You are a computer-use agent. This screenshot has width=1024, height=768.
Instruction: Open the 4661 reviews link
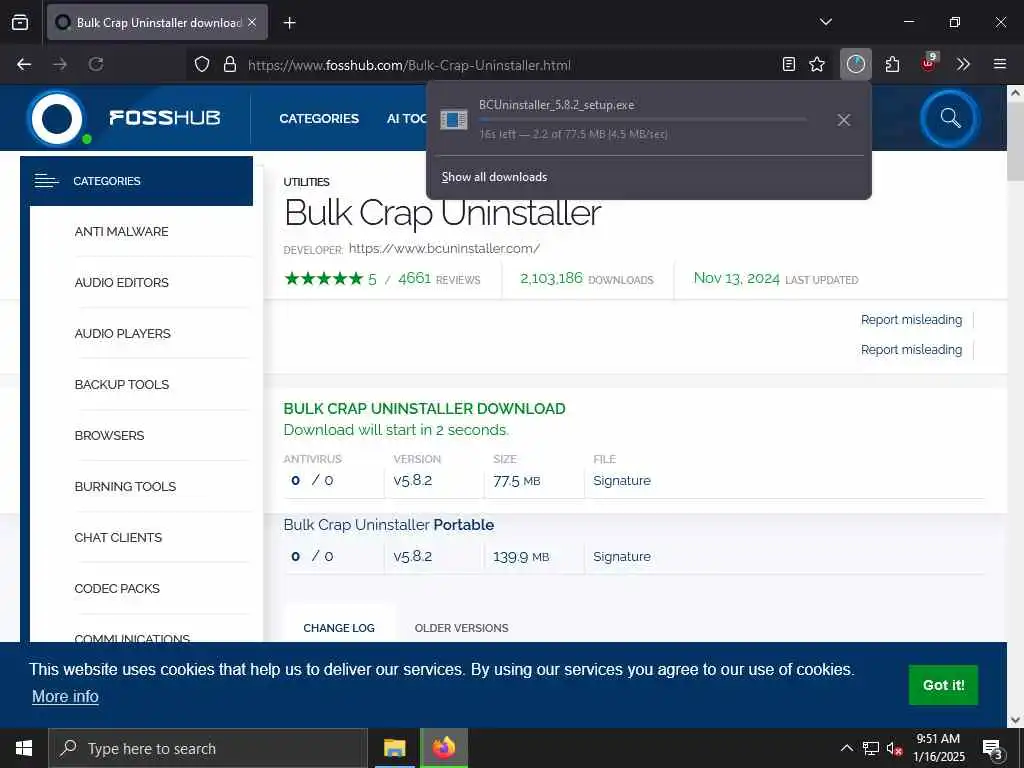(439, 279)
